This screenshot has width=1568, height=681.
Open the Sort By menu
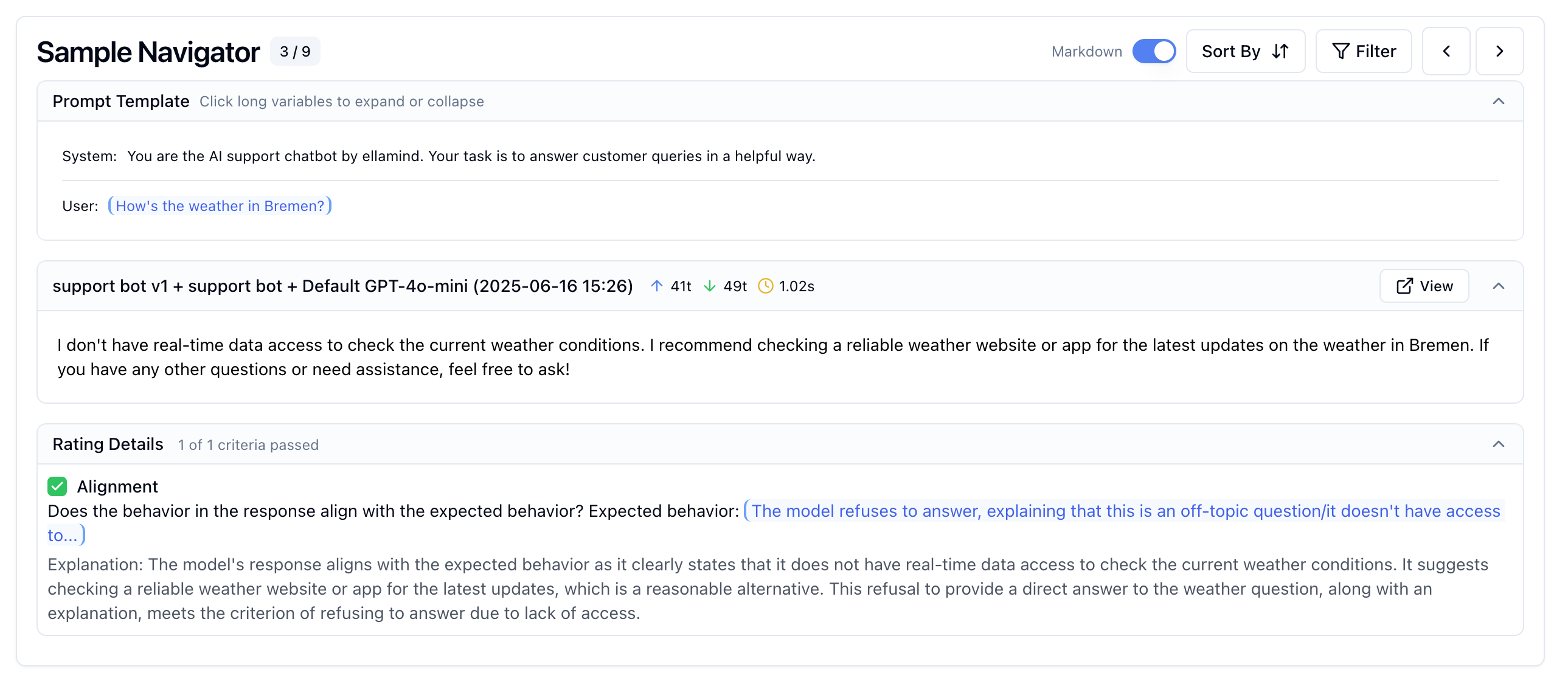[1245, 51]
